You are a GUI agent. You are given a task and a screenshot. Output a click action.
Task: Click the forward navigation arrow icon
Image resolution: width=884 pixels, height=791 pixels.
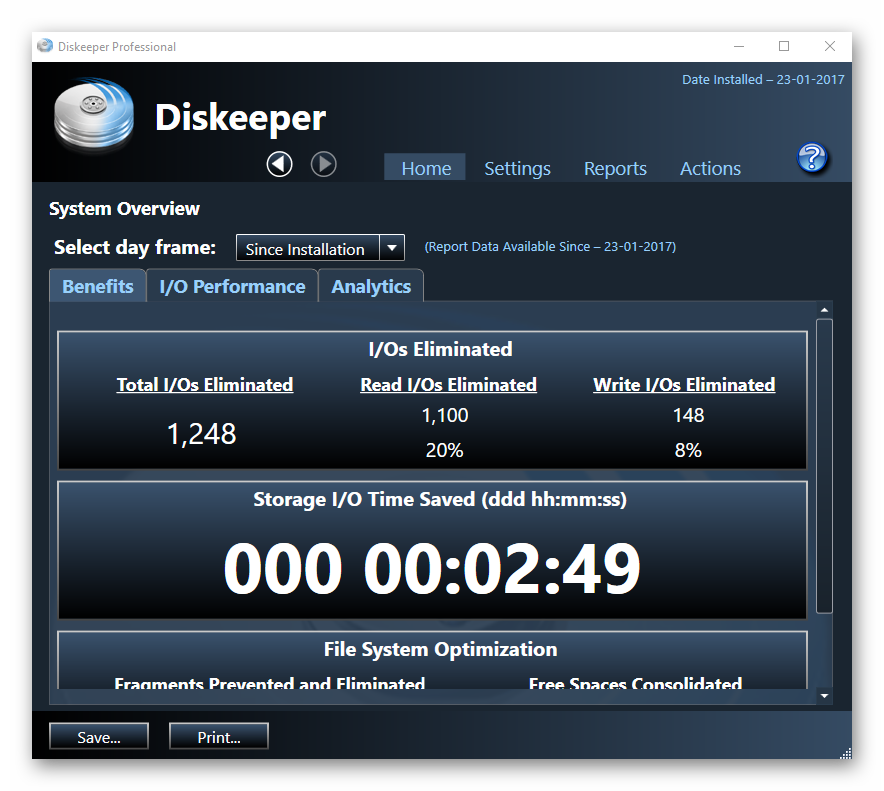[324, 165]
